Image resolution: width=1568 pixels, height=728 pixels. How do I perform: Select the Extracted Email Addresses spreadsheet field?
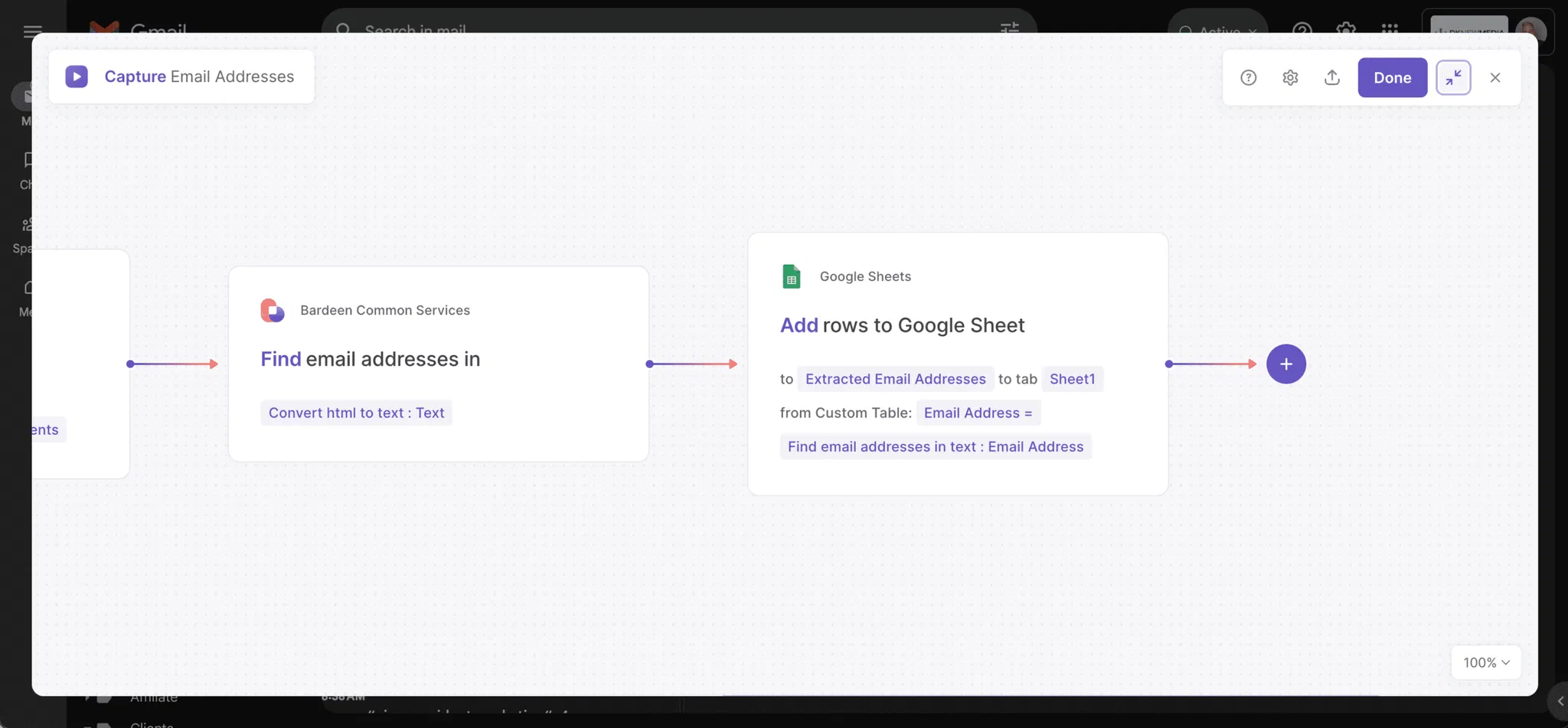(x=895, y=379)
